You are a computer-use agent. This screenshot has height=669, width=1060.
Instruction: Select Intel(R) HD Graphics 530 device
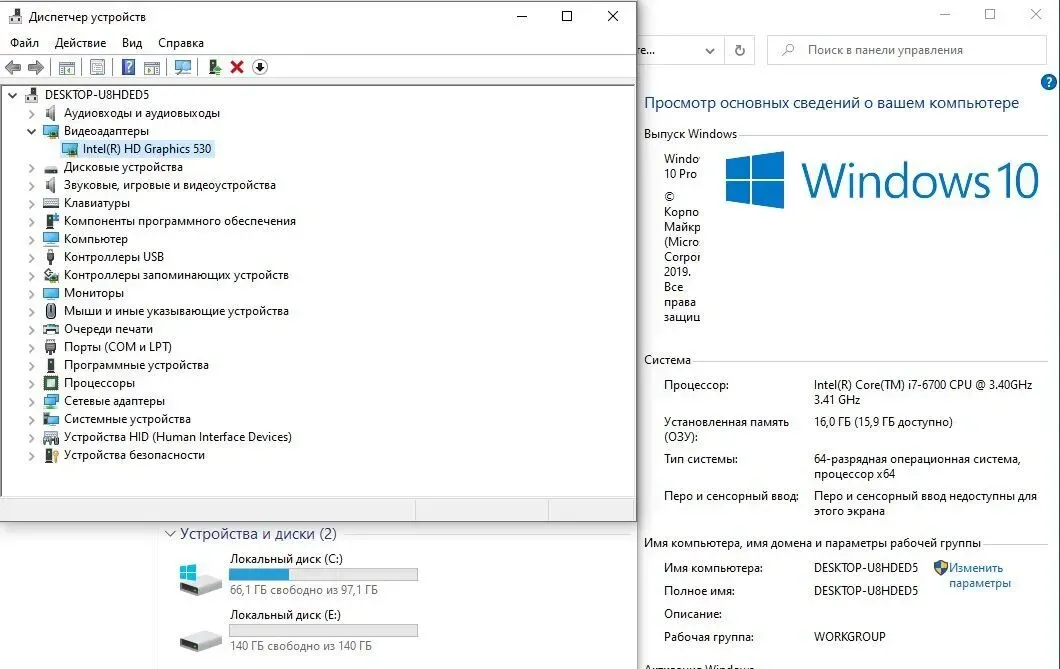coord(146,149)
